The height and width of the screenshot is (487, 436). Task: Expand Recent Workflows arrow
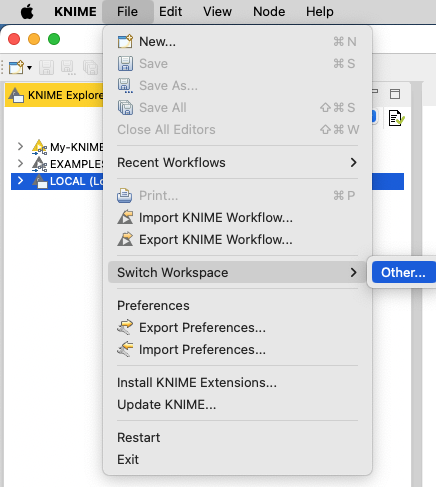tap(353, 163)
